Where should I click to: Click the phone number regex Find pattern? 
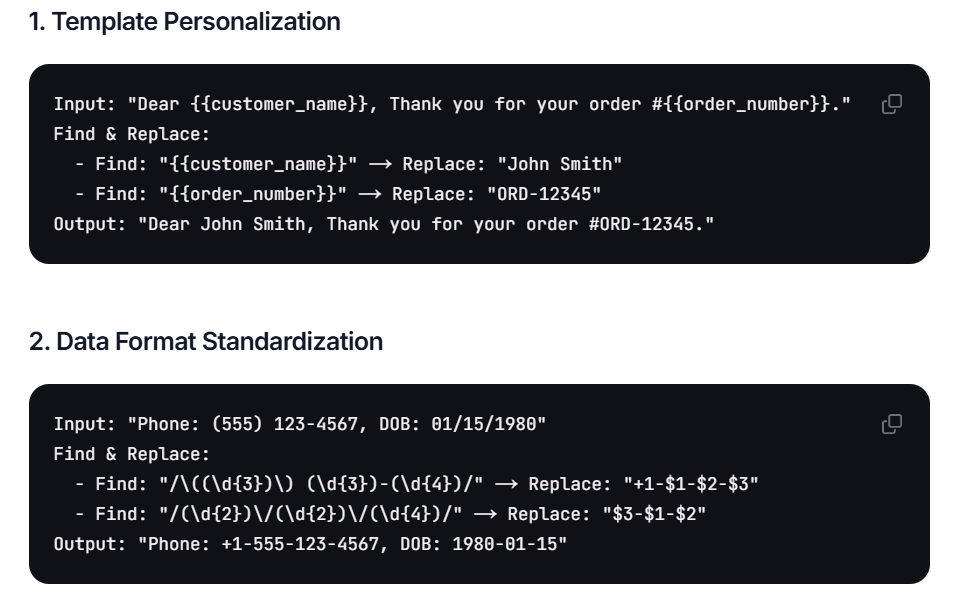click(x=321, y=484)
